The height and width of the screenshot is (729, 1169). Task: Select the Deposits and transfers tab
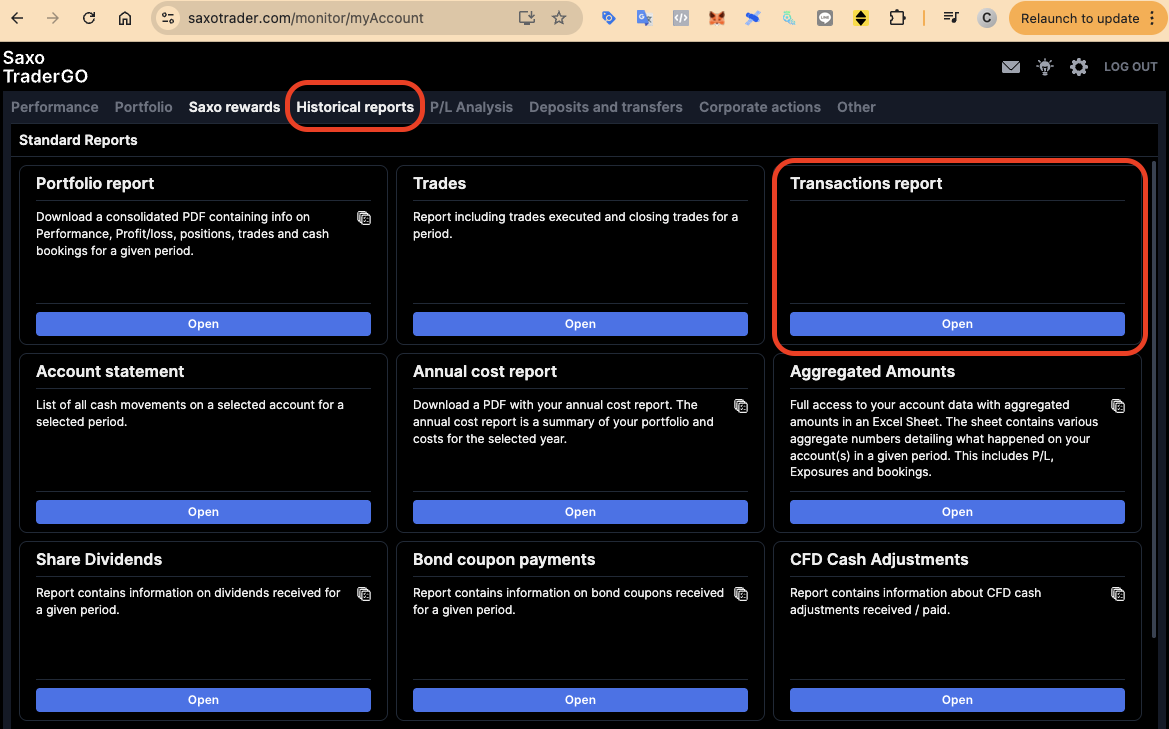[x=606, y=107]
